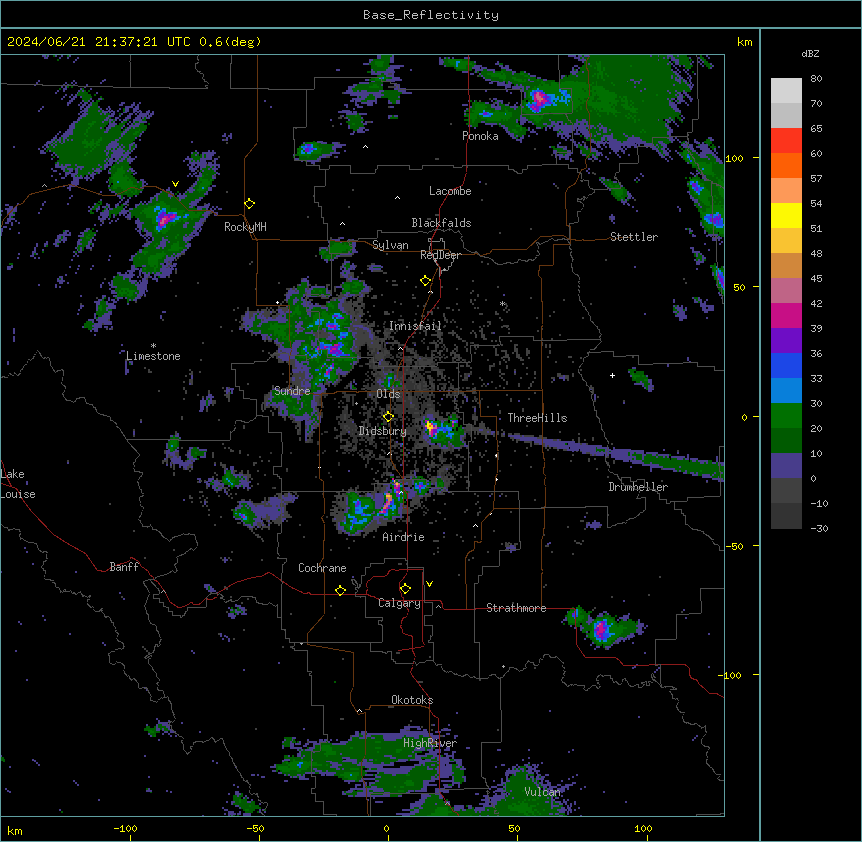Click the yellow diamond marker above Didsbury
This screenshot has width=862, height=842.
coord(388,417)
